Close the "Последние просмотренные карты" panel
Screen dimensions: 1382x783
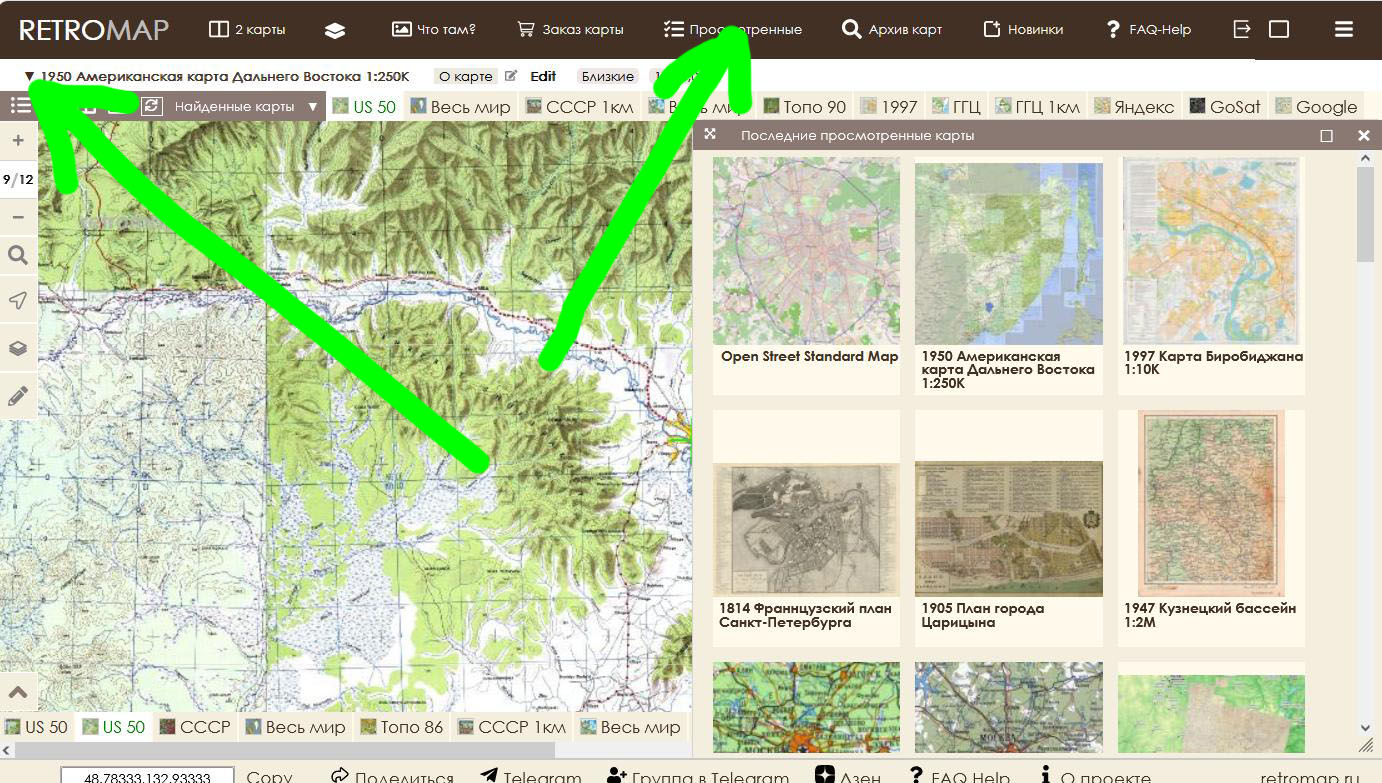pyautogui.click(x=1364, y=136)
